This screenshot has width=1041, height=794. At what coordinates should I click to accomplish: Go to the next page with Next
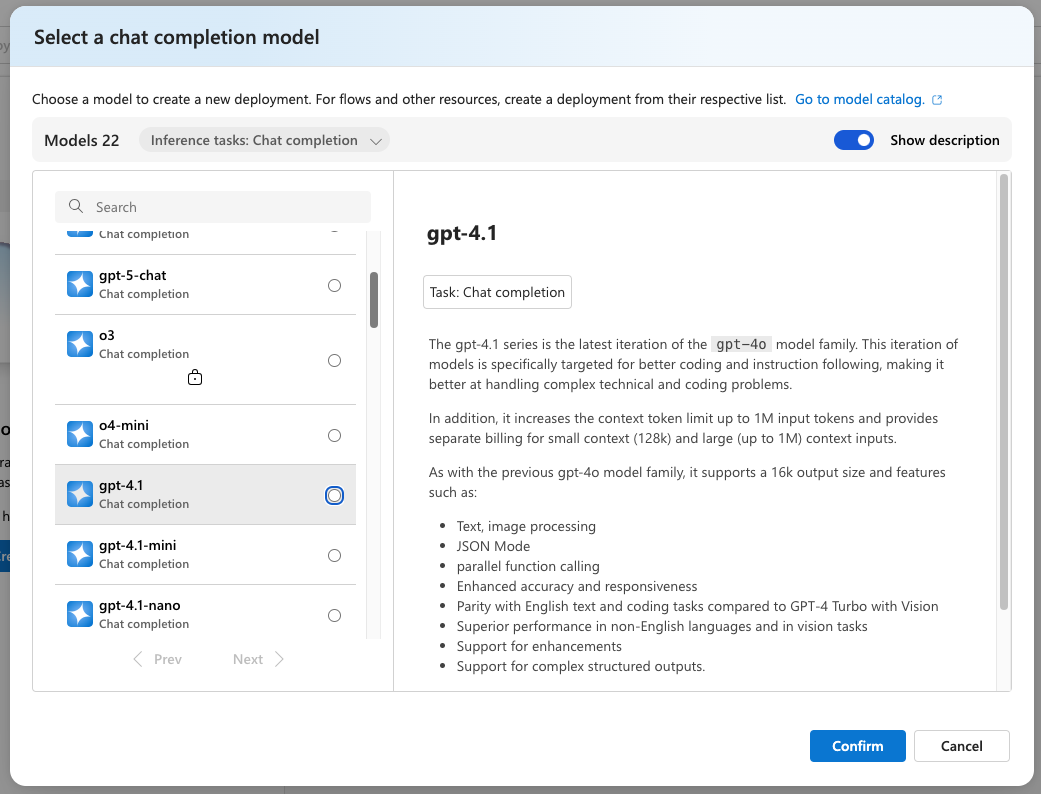(x=258, y=659)
